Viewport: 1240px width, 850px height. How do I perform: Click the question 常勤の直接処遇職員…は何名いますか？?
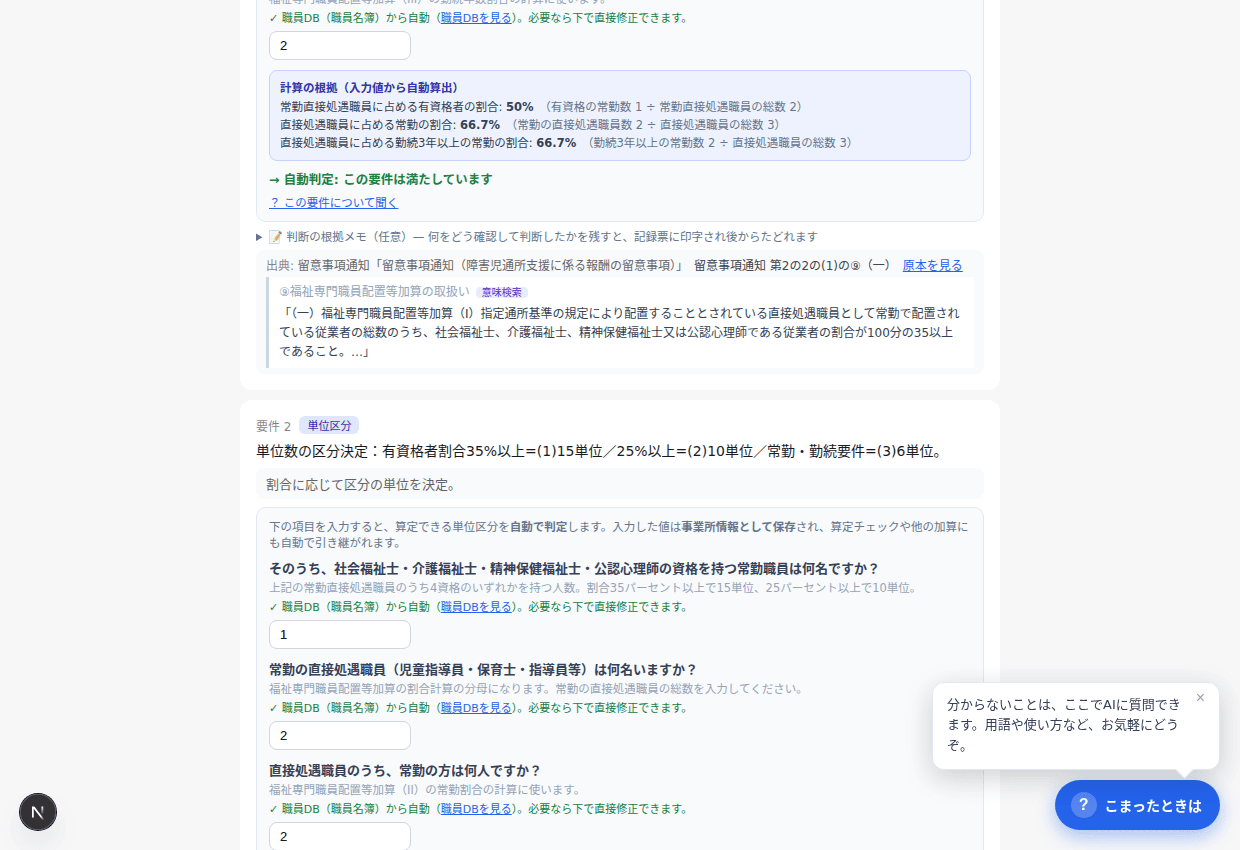[x=483, y=669]
